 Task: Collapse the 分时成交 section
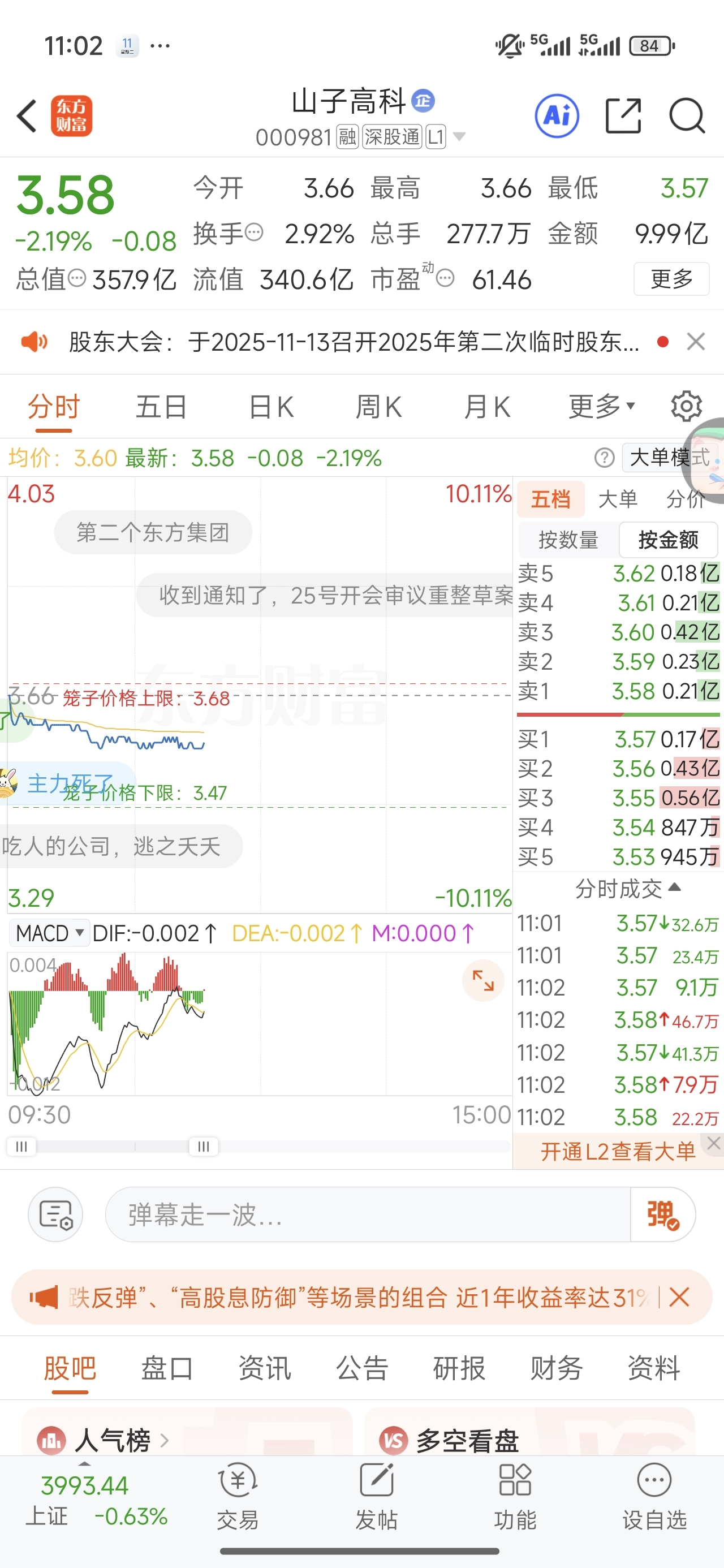[628, 889]
